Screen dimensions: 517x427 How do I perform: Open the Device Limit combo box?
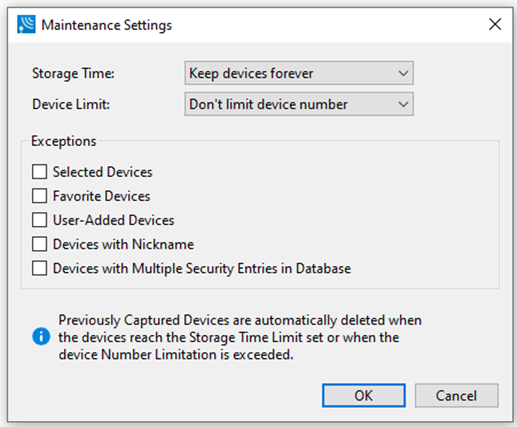(x=299, y=104)
